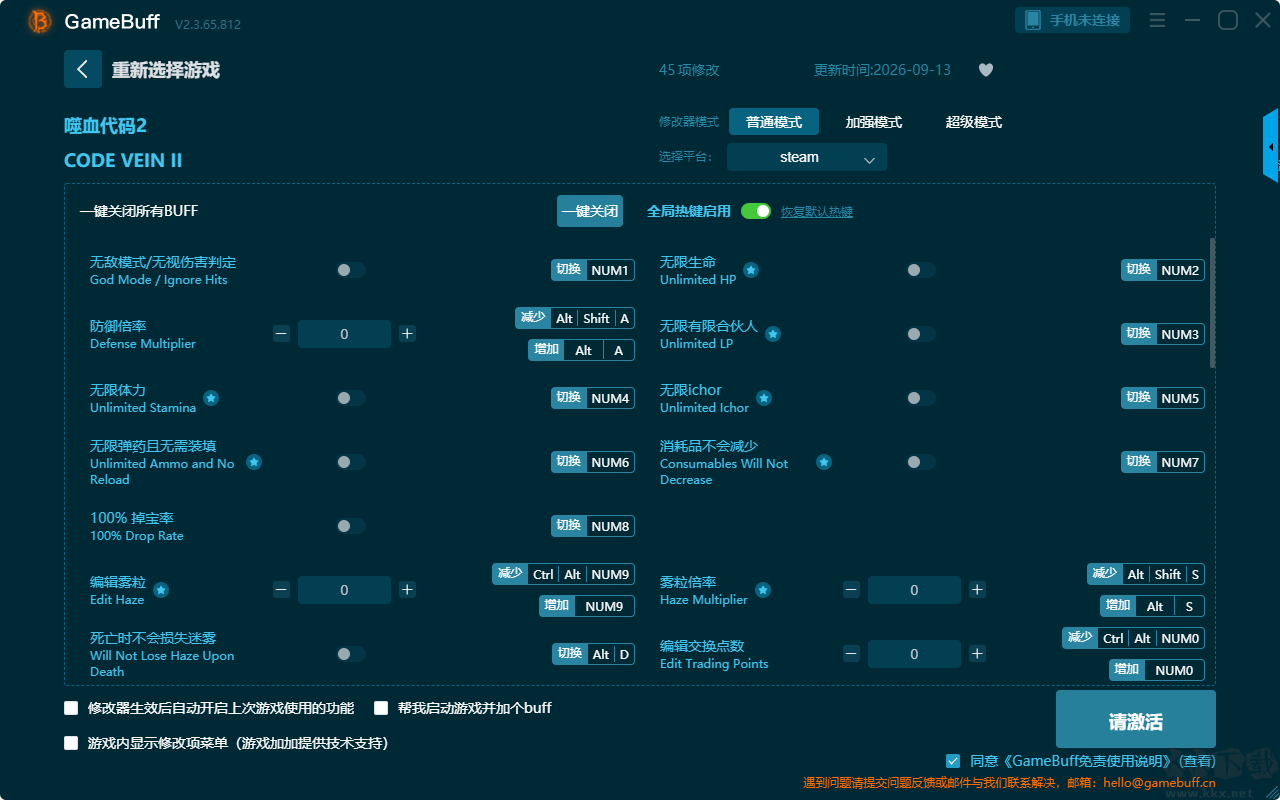Toggle Will Not Lose Haze Upon Death
Image resolution: width=1280 pixels, height=800 pixels.
point(351,654)
